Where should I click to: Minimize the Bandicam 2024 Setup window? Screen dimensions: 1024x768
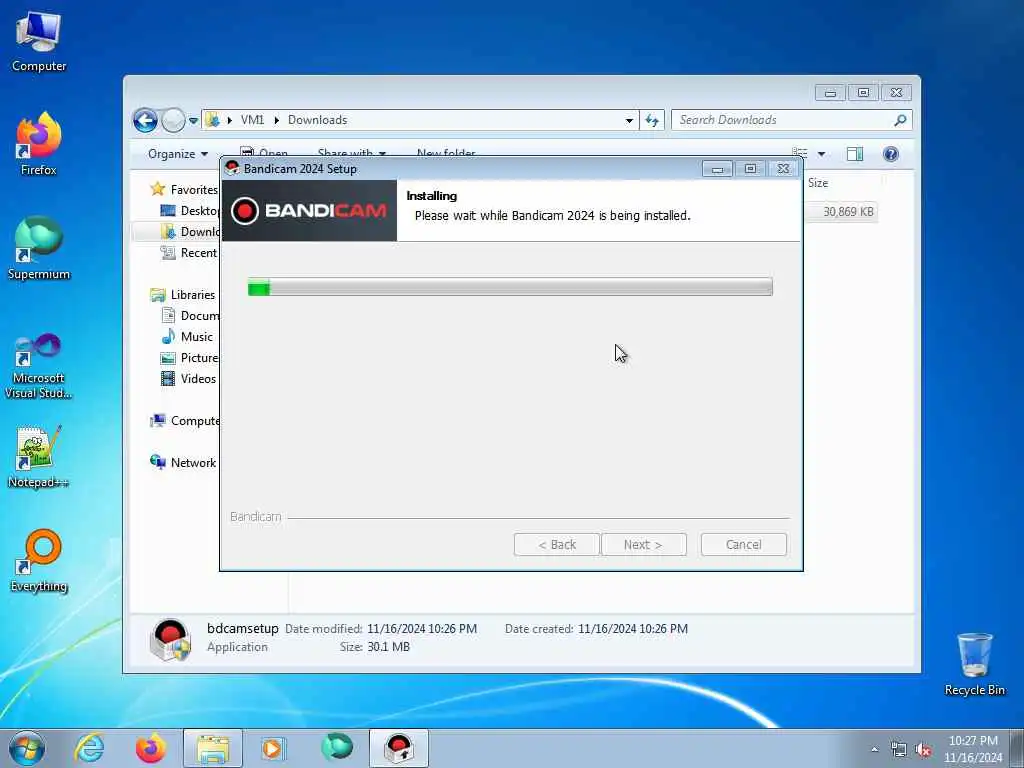(717, 169)
